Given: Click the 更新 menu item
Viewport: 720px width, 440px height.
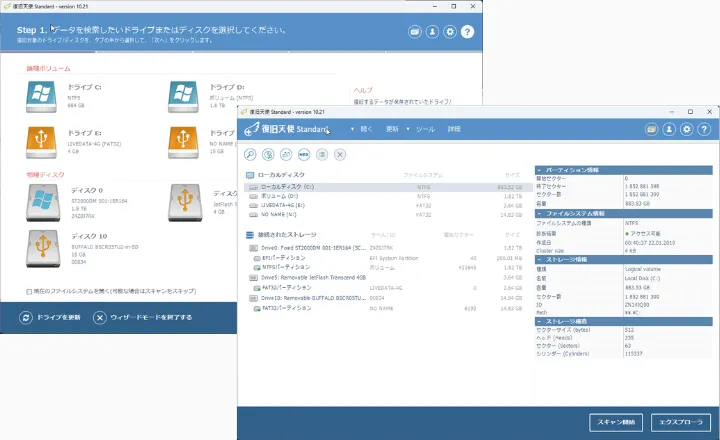Looking at the screenshot, I should tap(392, 129).
